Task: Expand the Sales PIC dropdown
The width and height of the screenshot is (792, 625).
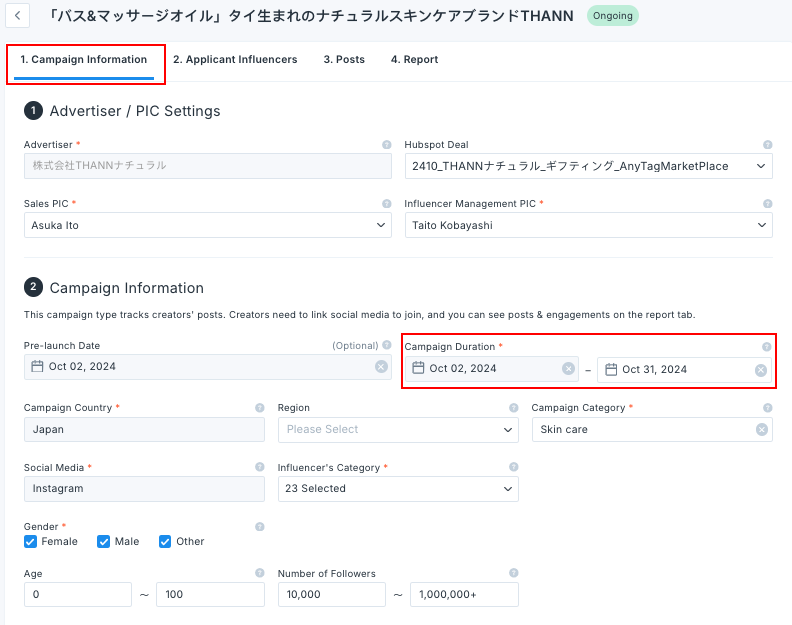Action: (207, 225)
